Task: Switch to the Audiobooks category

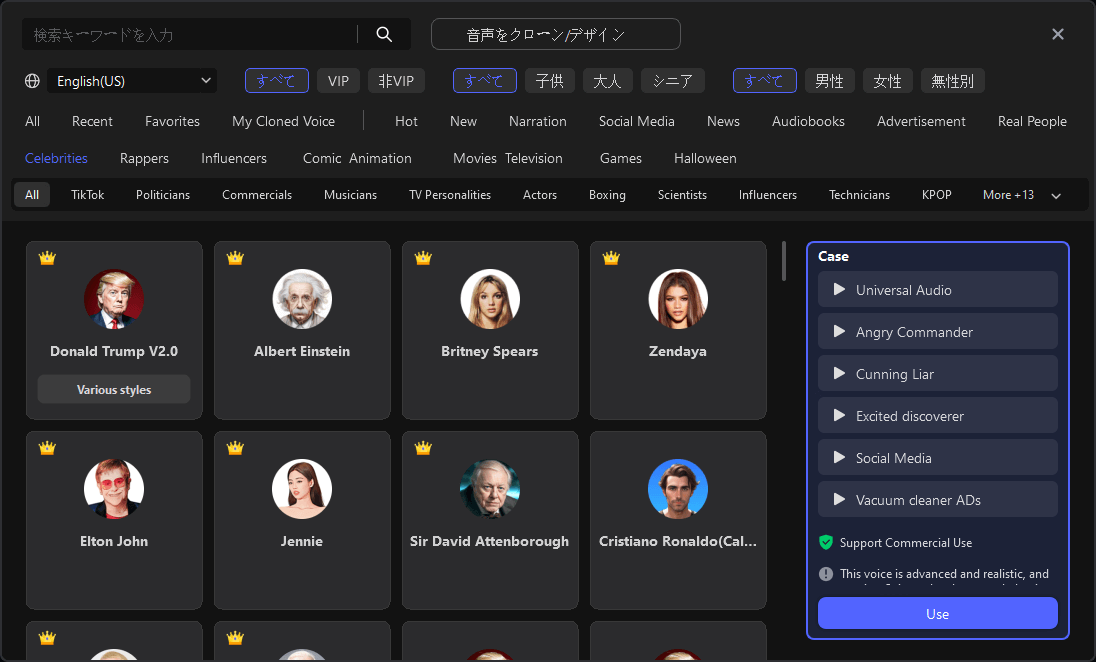Action: click(x=808, y=122)
